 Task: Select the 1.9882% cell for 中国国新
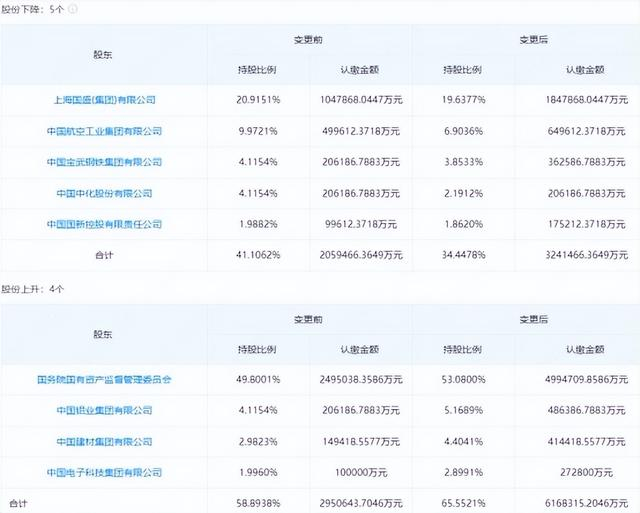point(258,224)
